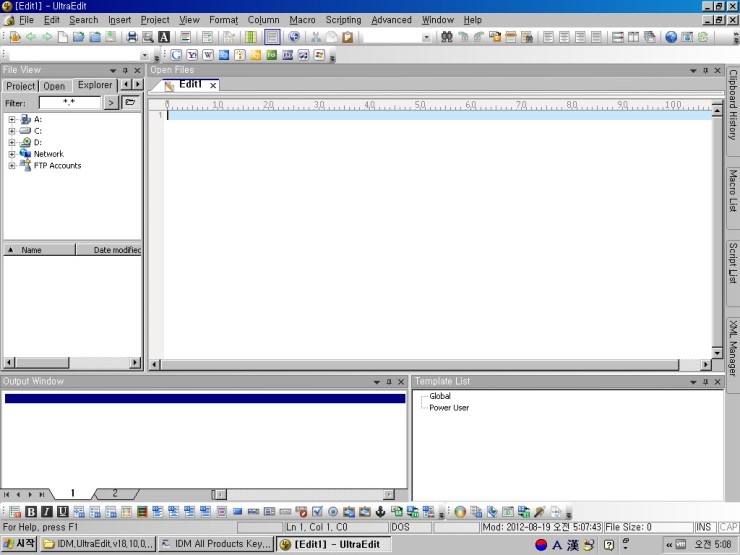740x555 pixels.
Task: Open print preview with the magnifier page icon
Action: click(x=148, y=37)
